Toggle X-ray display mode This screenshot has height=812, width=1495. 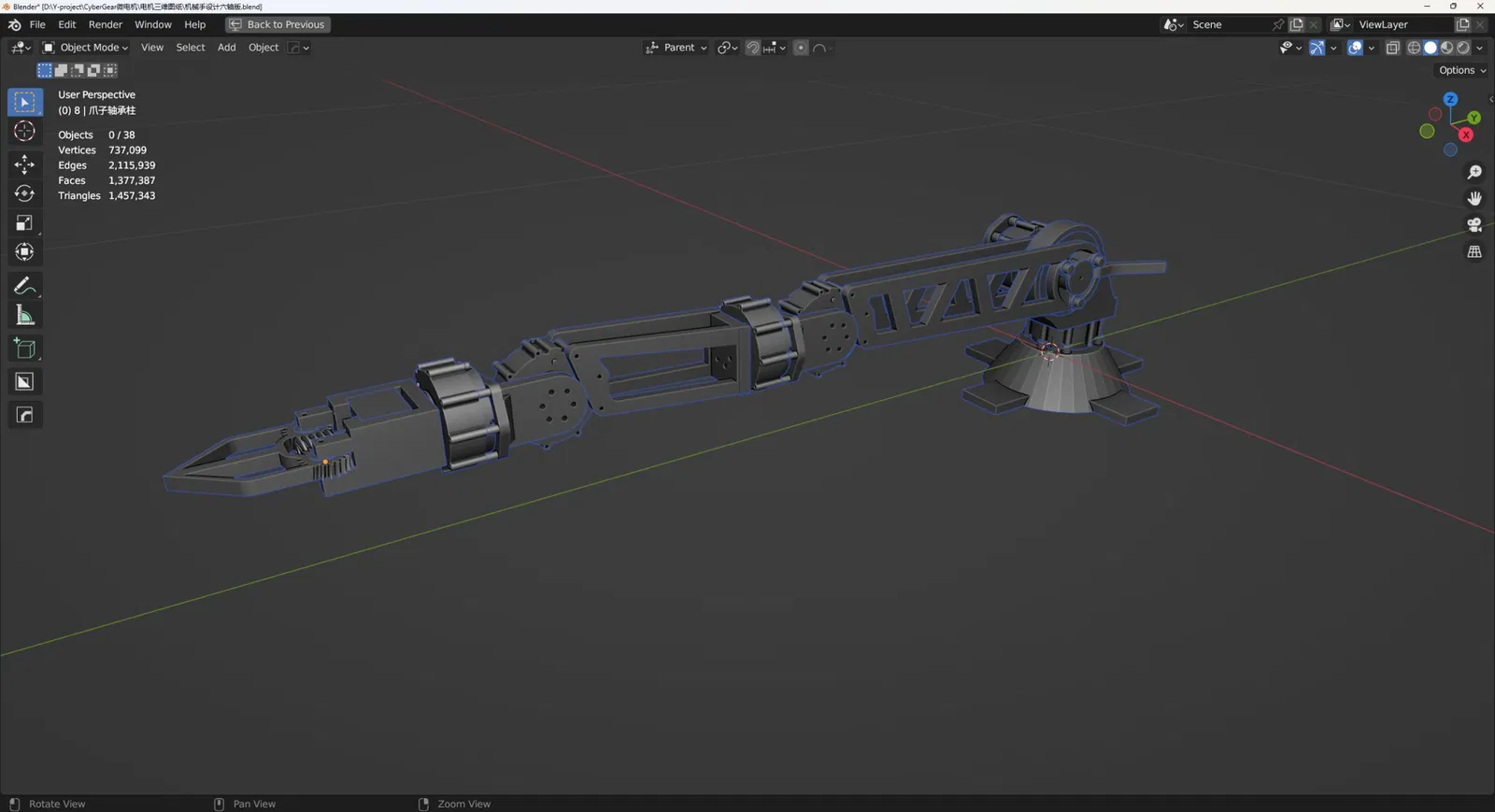coord(1392,48)
